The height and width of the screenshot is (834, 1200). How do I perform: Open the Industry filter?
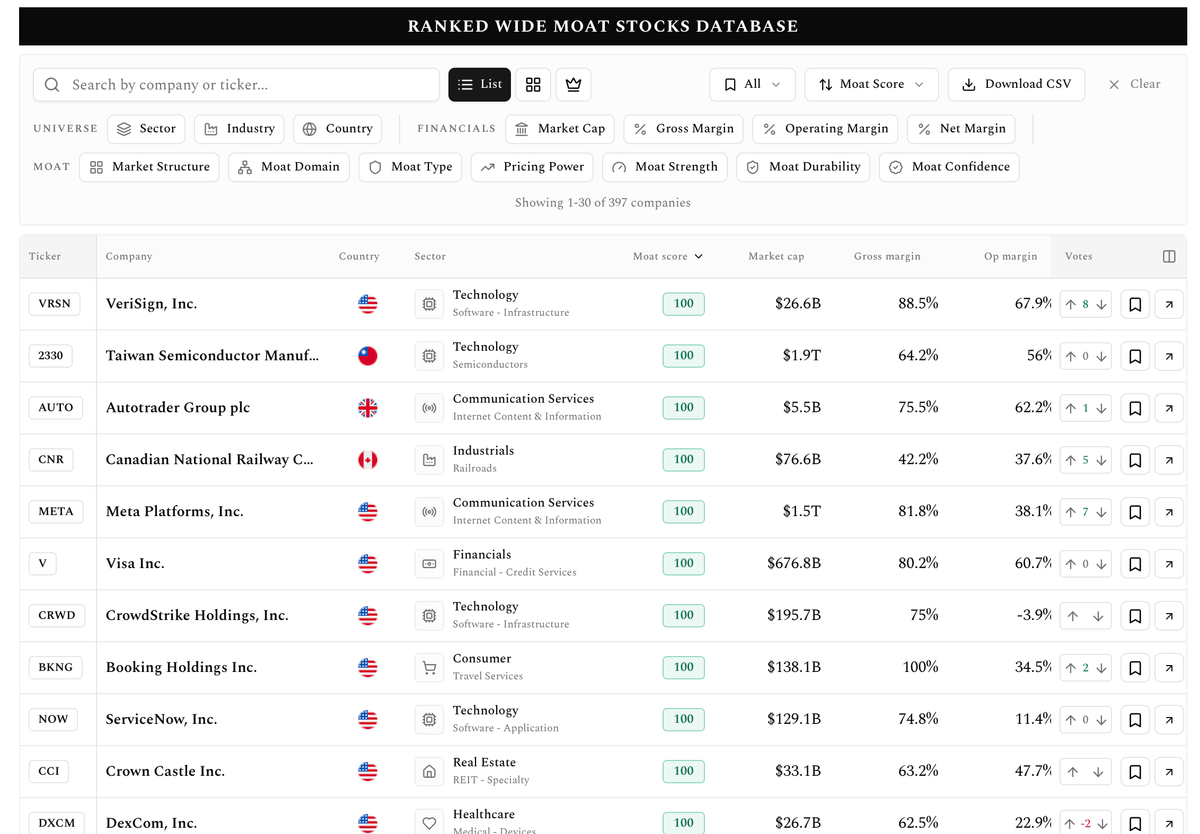[x=239, y=129]
